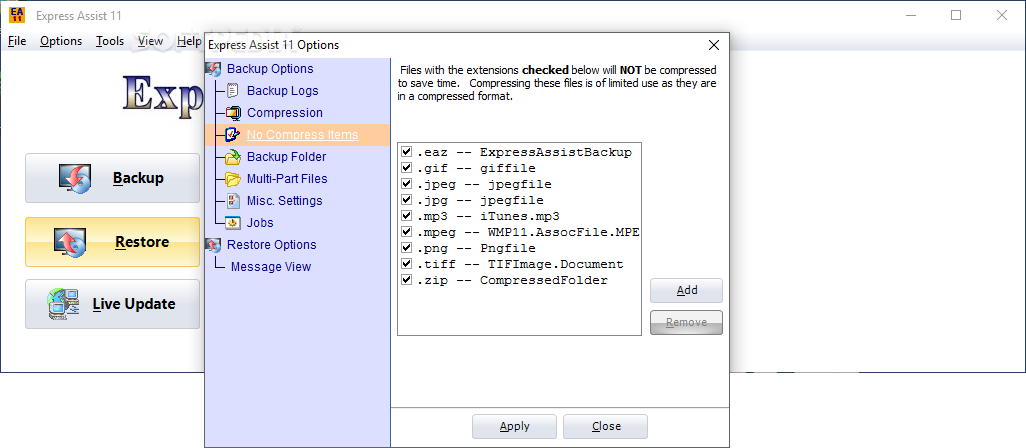
Task: Uncheck the .eaz ExpressAssistBackup checkbox
Action: 406,152
